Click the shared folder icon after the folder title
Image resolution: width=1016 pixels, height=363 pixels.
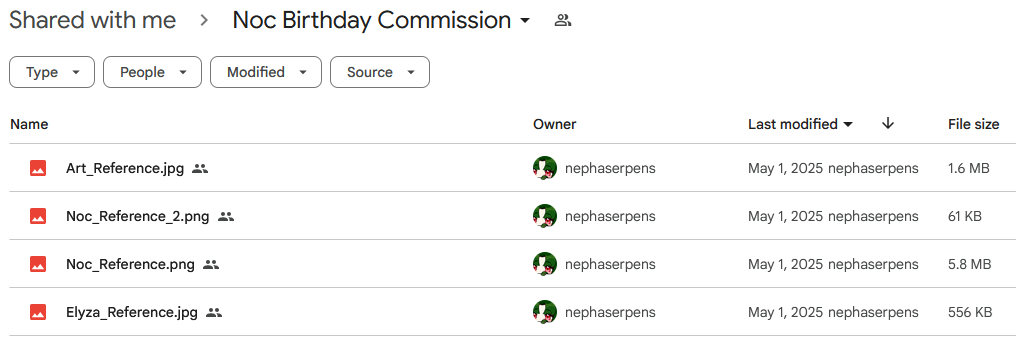coord(562,21)
